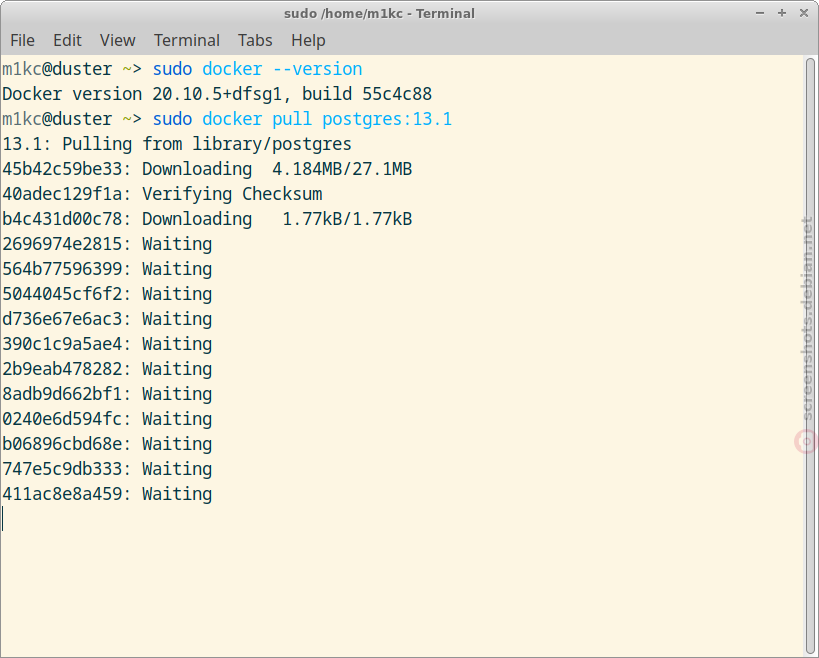Click the terminal vertical scrollbar

810,356
